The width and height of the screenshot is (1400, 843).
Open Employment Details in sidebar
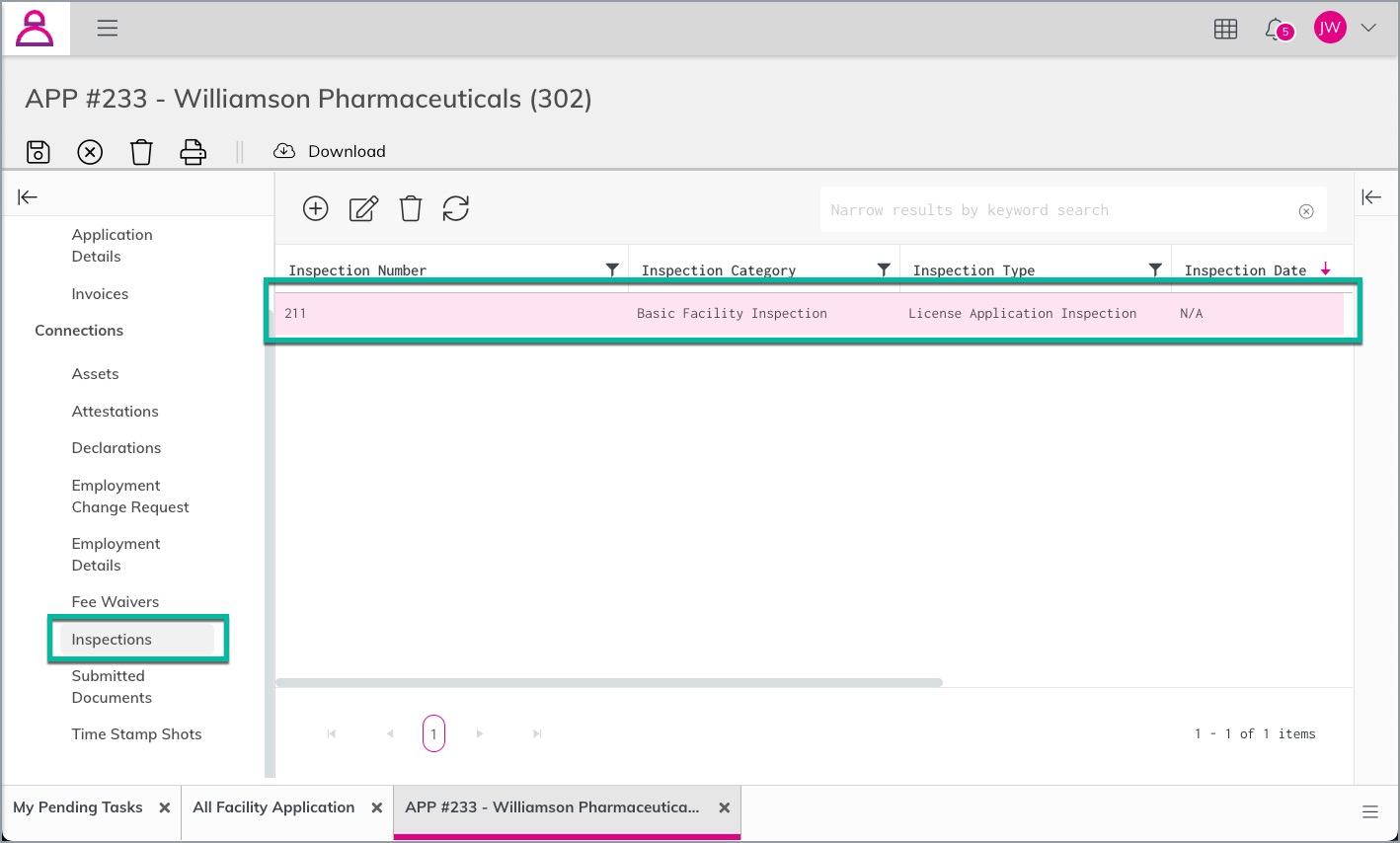[x=116, y=555]
